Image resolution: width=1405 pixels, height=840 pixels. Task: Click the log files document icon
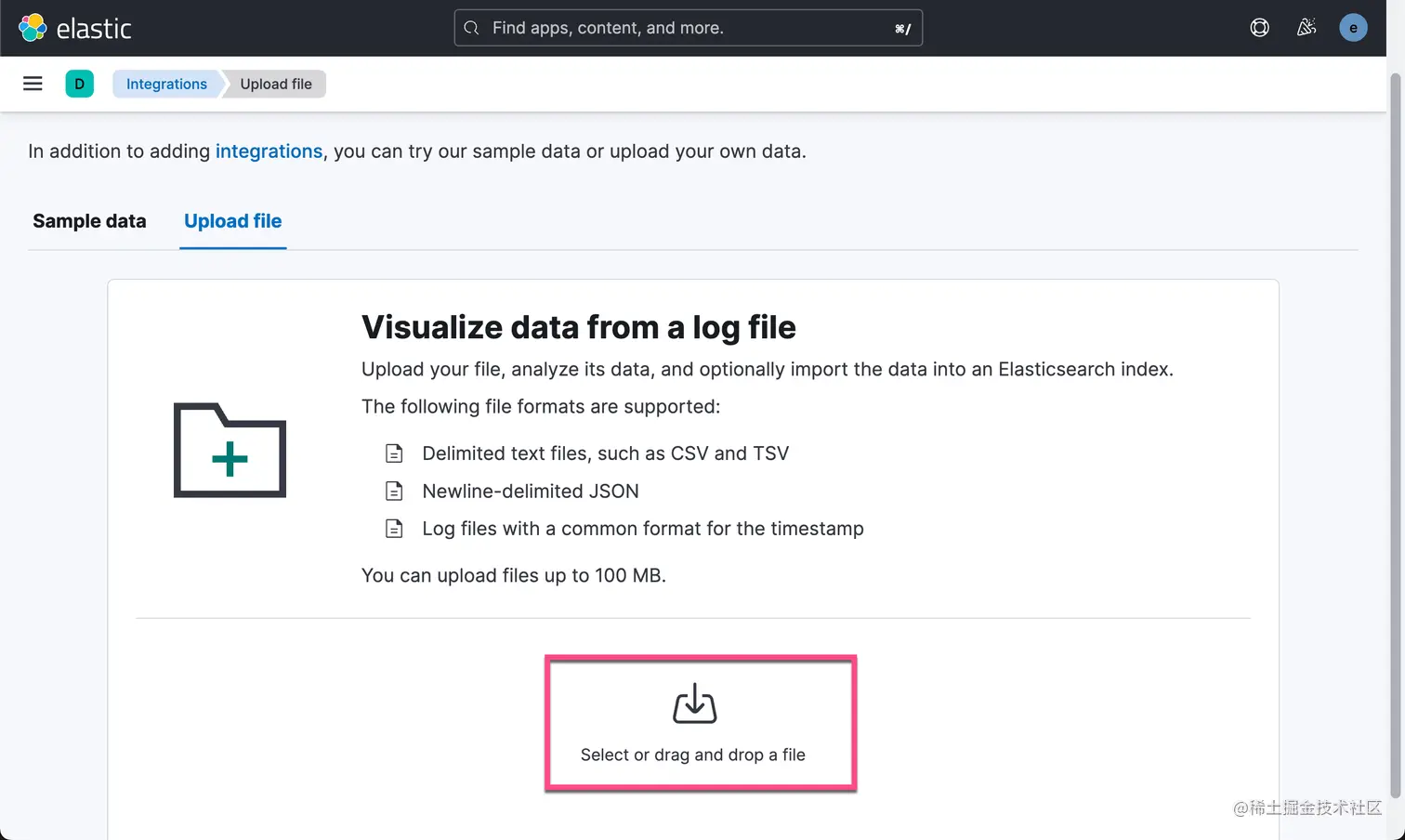[x=394, y=529]
